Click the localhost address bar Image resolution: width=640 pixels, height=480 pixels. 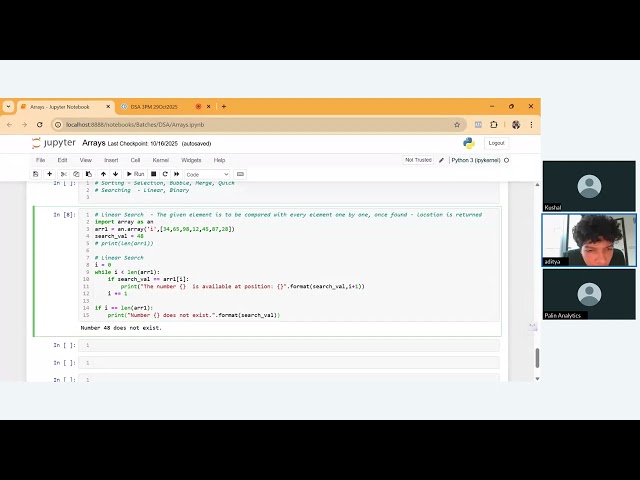tap(259, 124)
